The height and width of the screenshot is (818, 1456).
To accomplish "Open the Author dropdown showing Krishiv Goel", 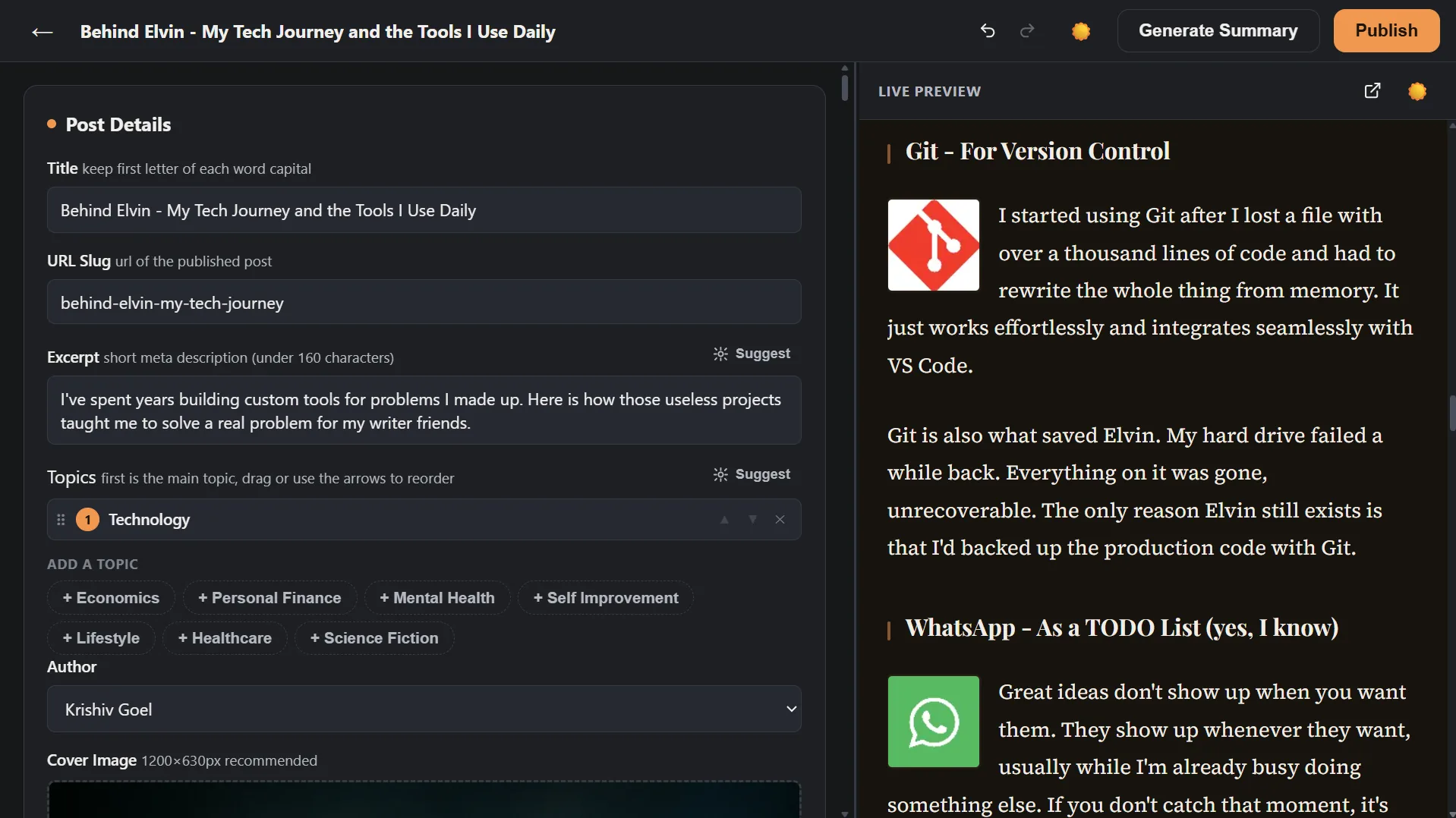I will point(424,709).
